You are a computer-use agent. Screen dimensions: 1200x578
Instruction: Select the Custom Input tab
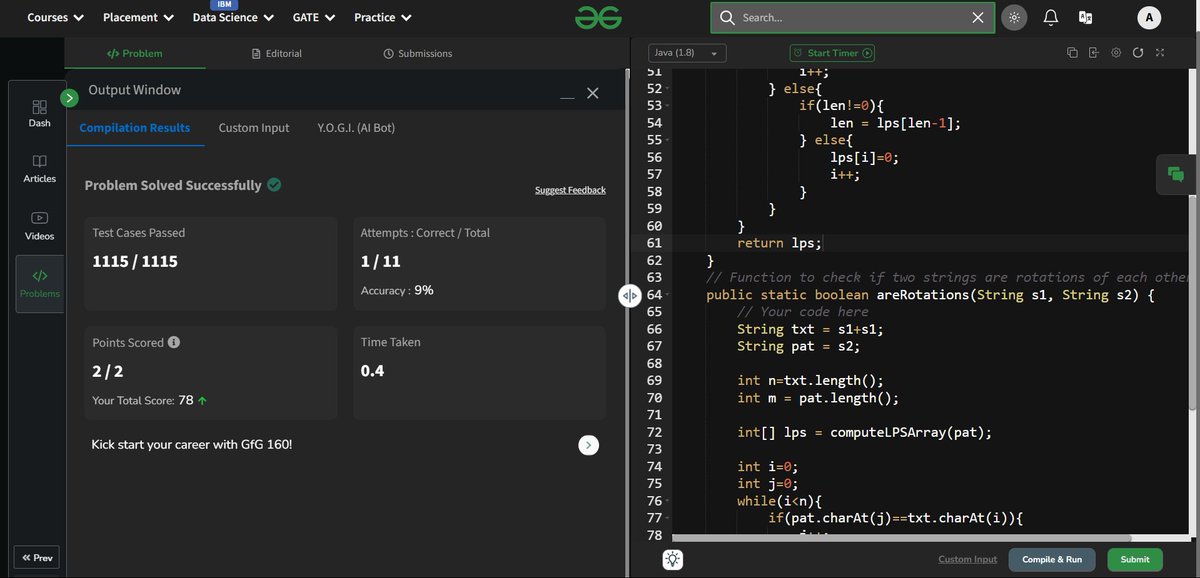[254, 128]
